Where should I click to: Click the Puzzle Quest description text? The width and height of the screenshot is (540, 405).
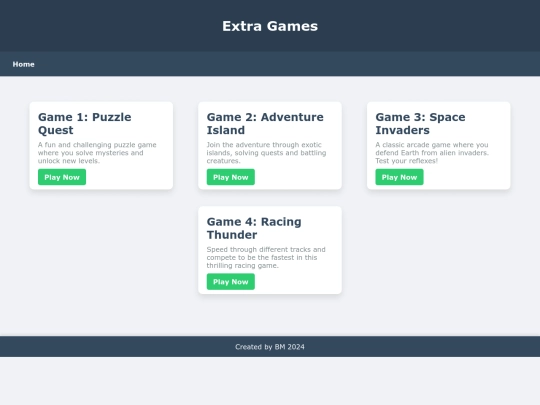pos(97,153)
